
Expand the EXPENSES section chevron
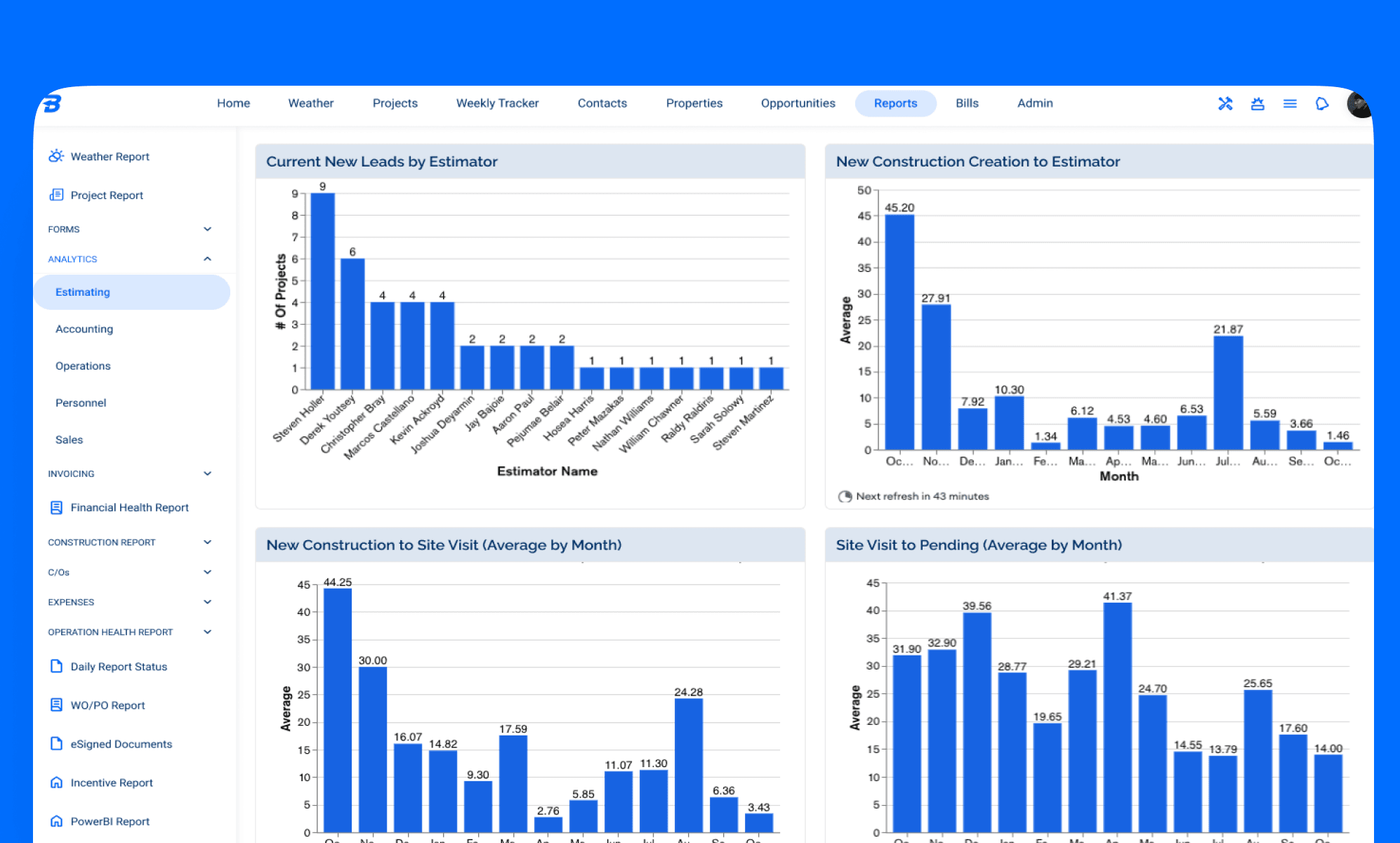(x=207, y=602)
